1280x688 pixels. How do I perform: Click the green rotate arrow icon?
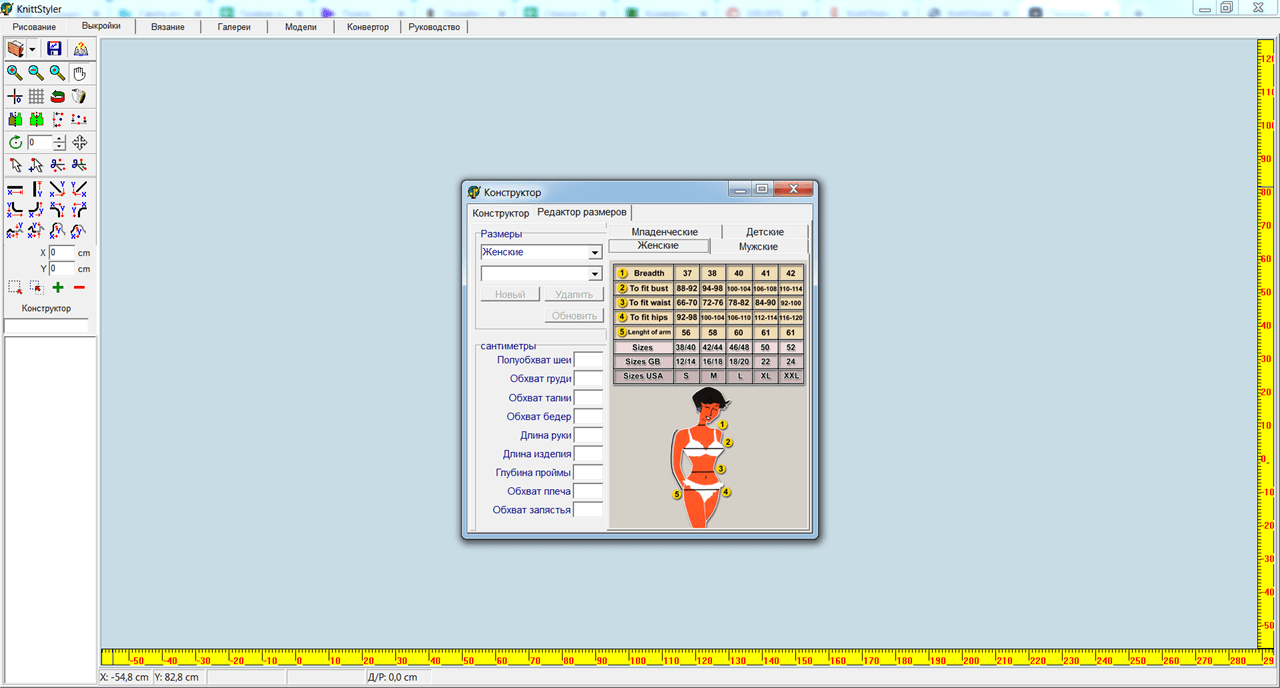(15, 143)
